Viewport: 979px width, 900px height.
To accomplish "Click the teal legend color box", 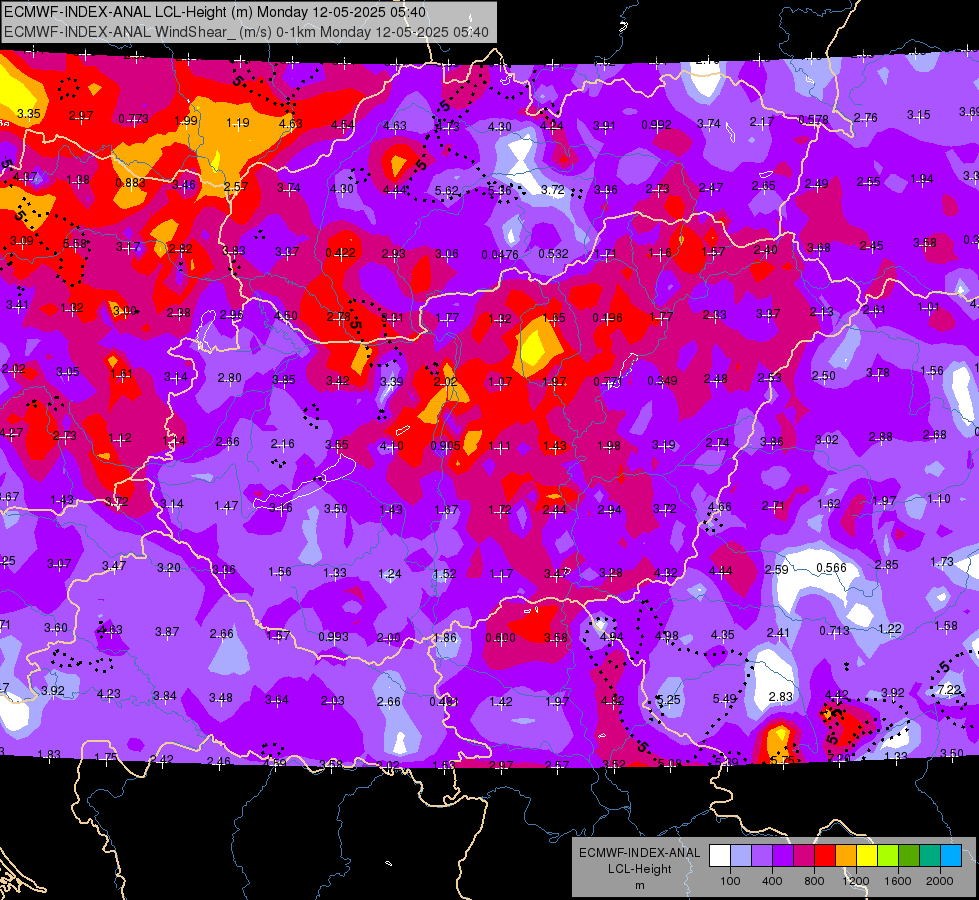I will point(930,855).
